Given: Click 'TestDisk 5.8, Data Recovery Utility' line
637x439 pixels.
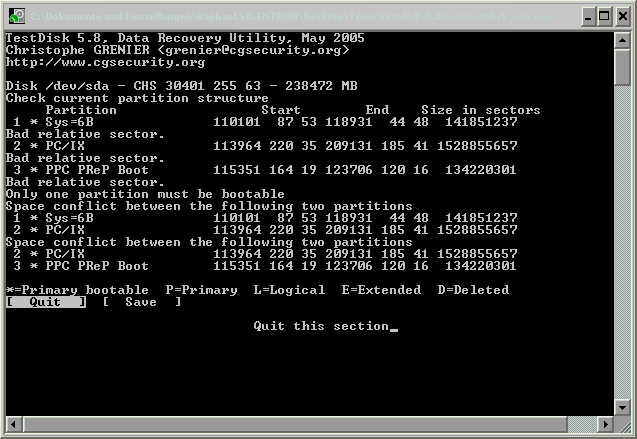Looking at the screenshot, I should [x=185, y=38].
